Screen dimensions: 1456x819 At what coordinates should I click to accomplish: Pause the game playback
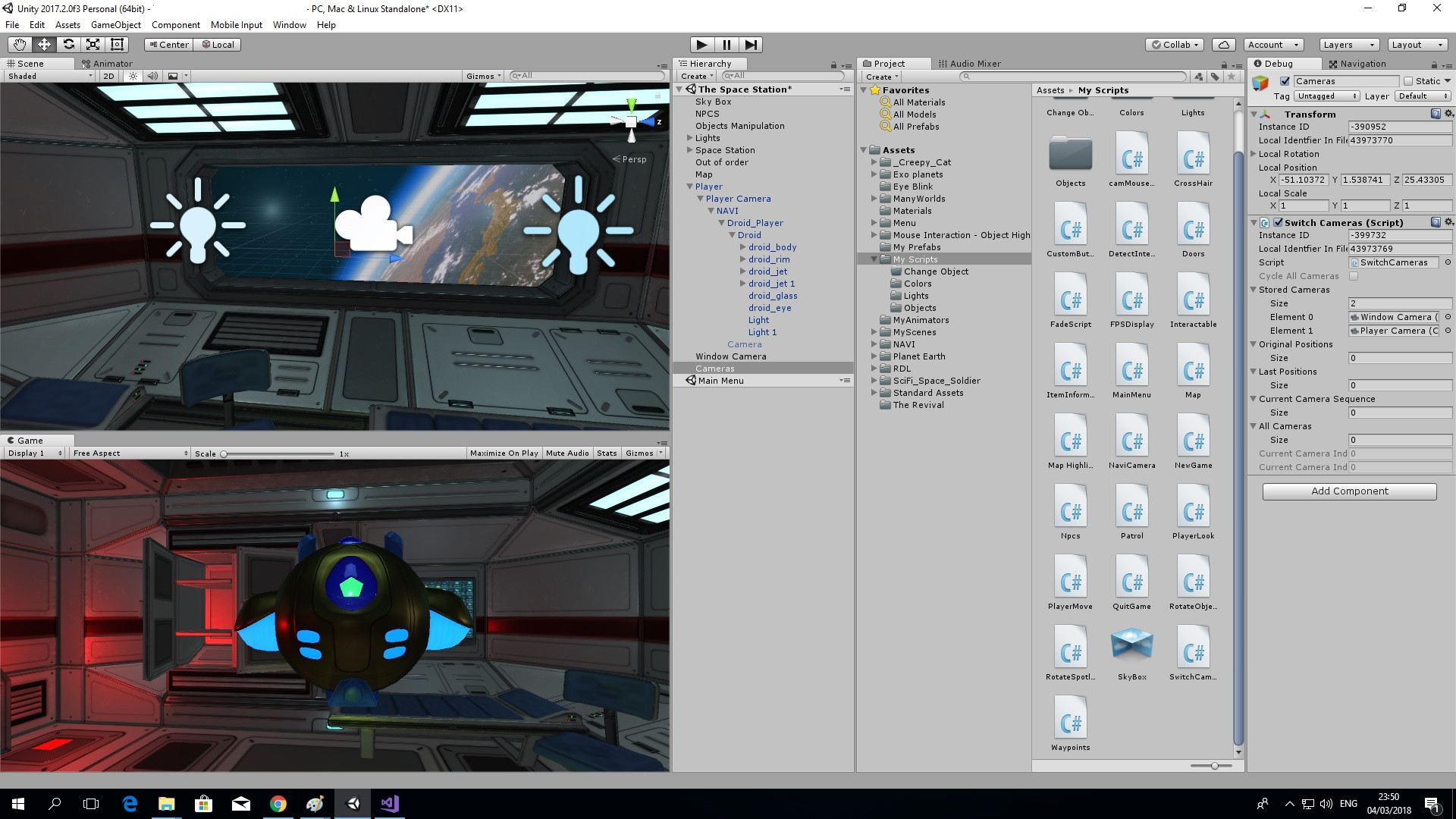tap(726, 45)
